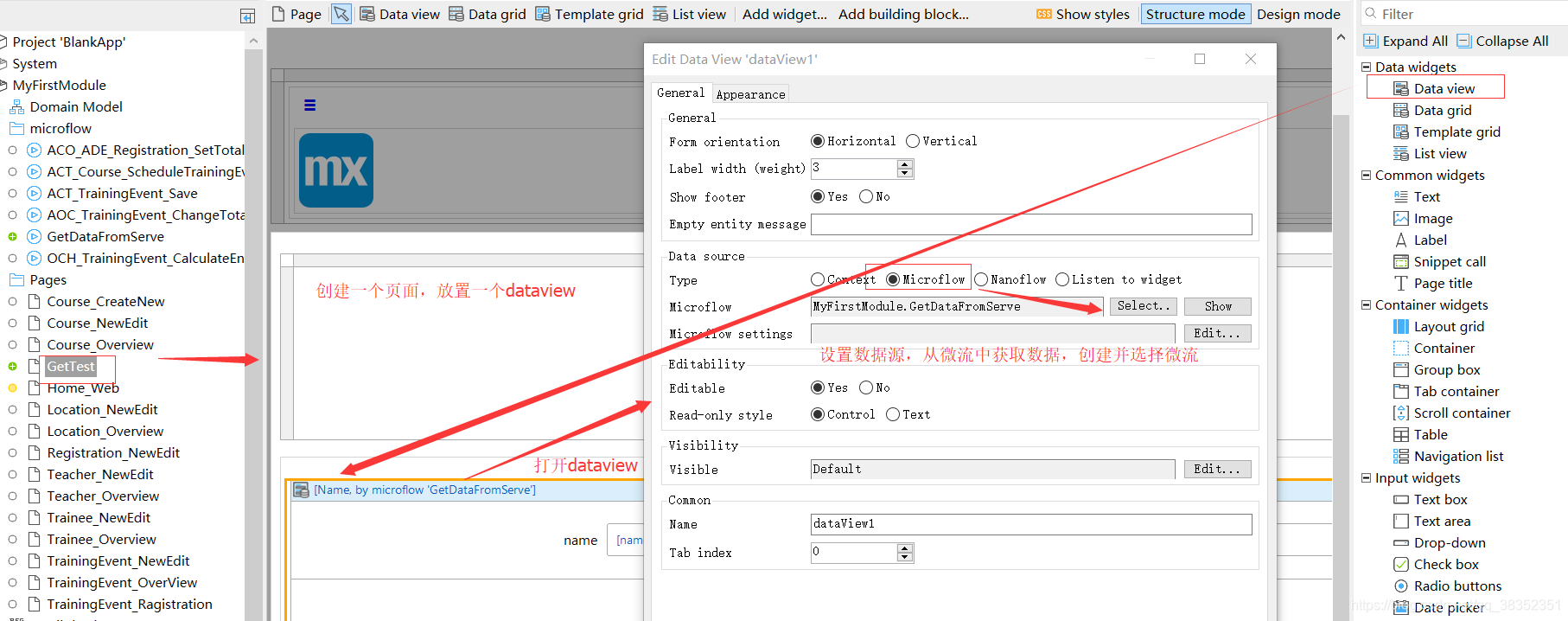Collapse the Input widgets group
This screenshot has width=1568, height=621.
[x=1367, y=477]
